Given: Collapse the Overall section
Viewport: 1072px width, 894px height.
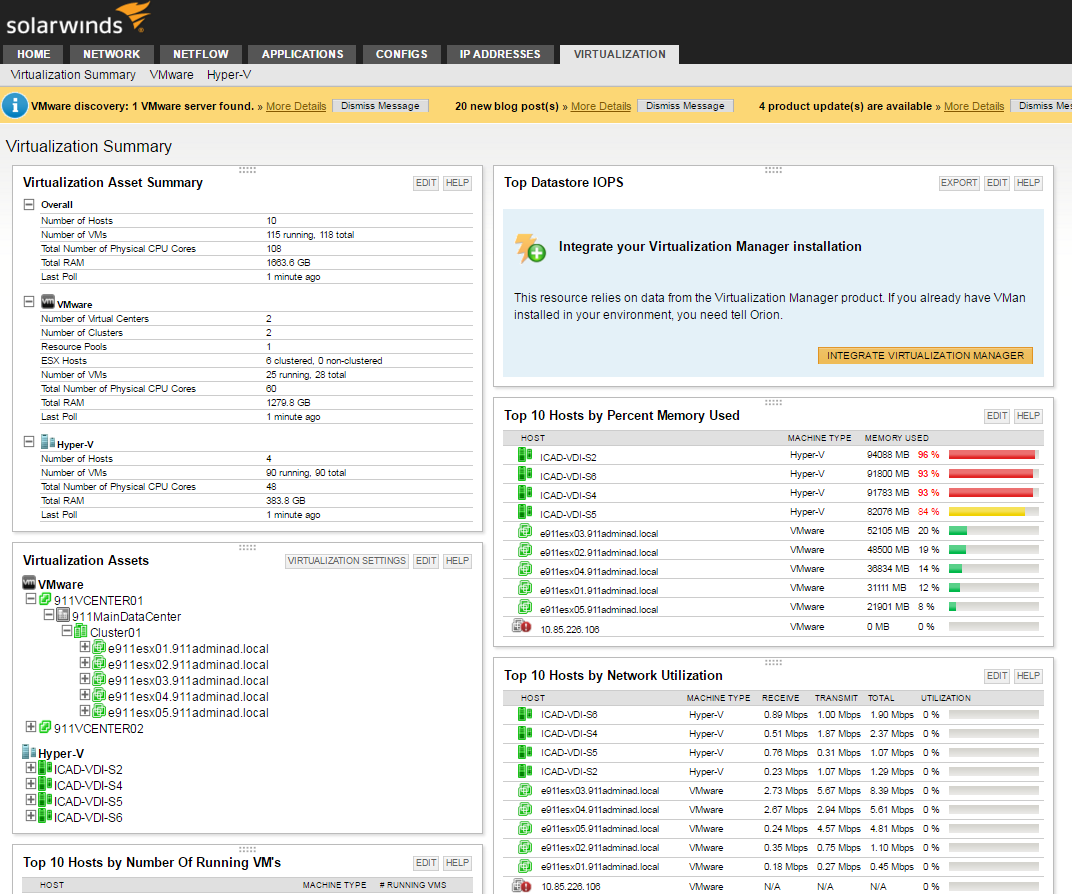Looking at the screenshot, I should (x=29, y=204).
